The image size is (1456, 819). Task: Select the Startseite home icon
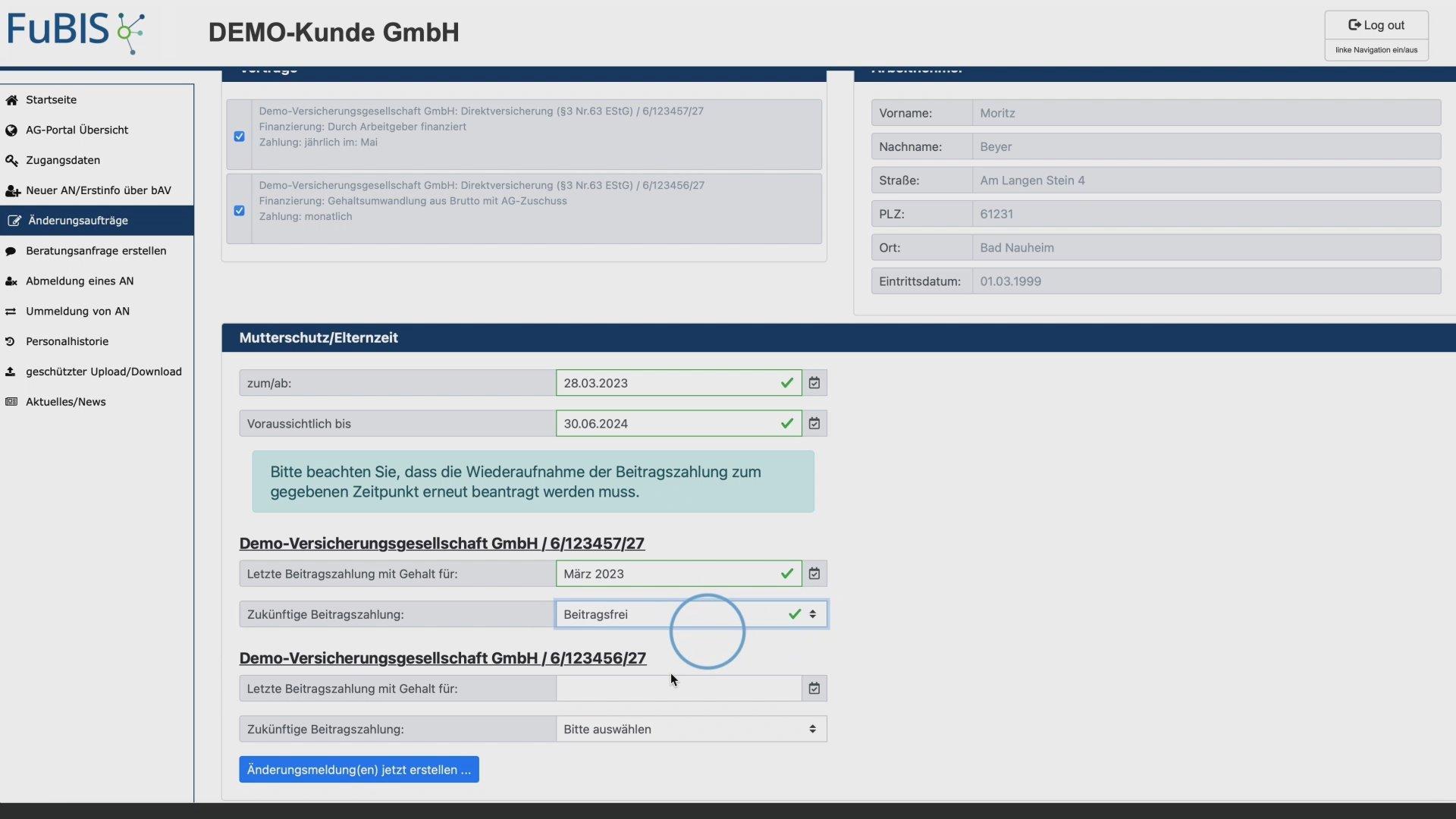11,99
